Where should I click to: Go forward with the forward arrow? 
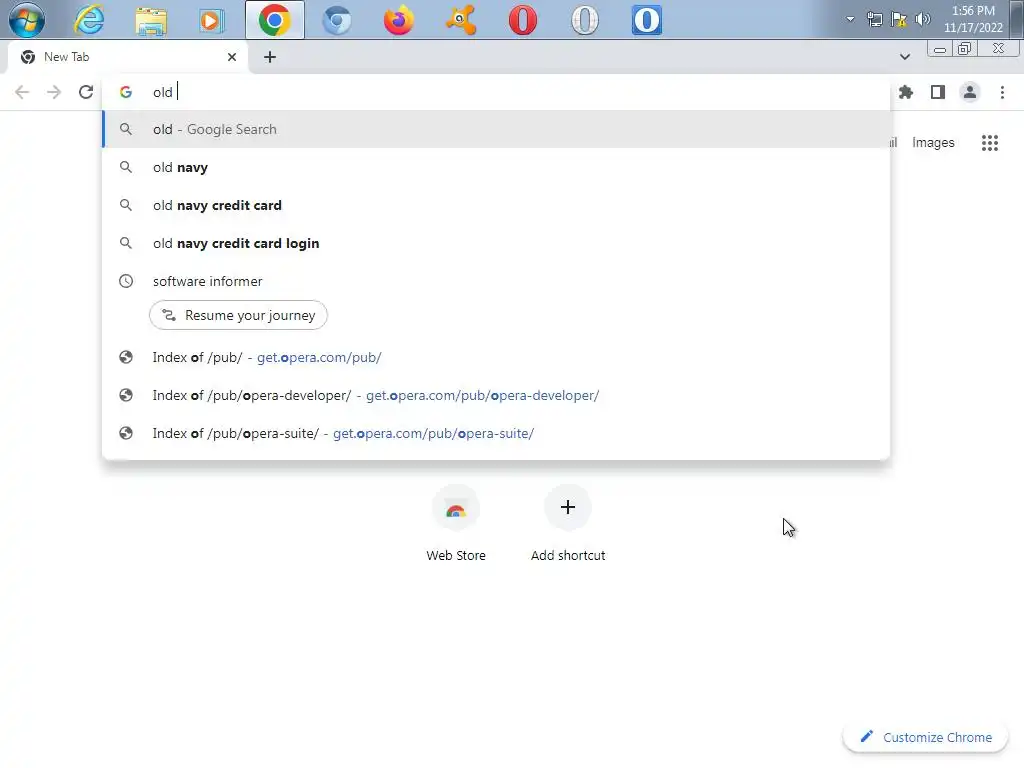54,92
